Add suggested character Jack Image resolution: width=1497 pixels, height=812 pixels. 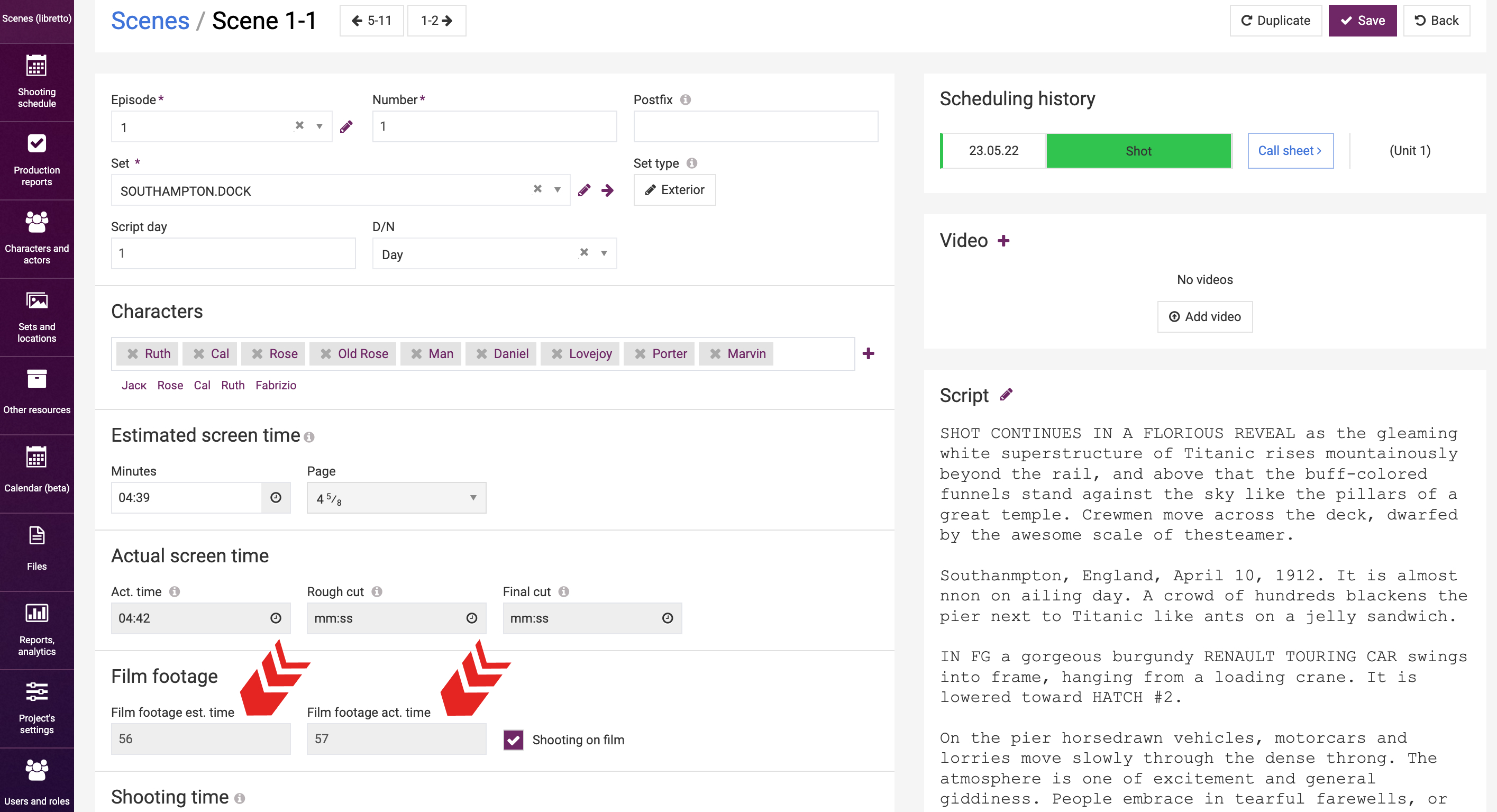point(134,385)
